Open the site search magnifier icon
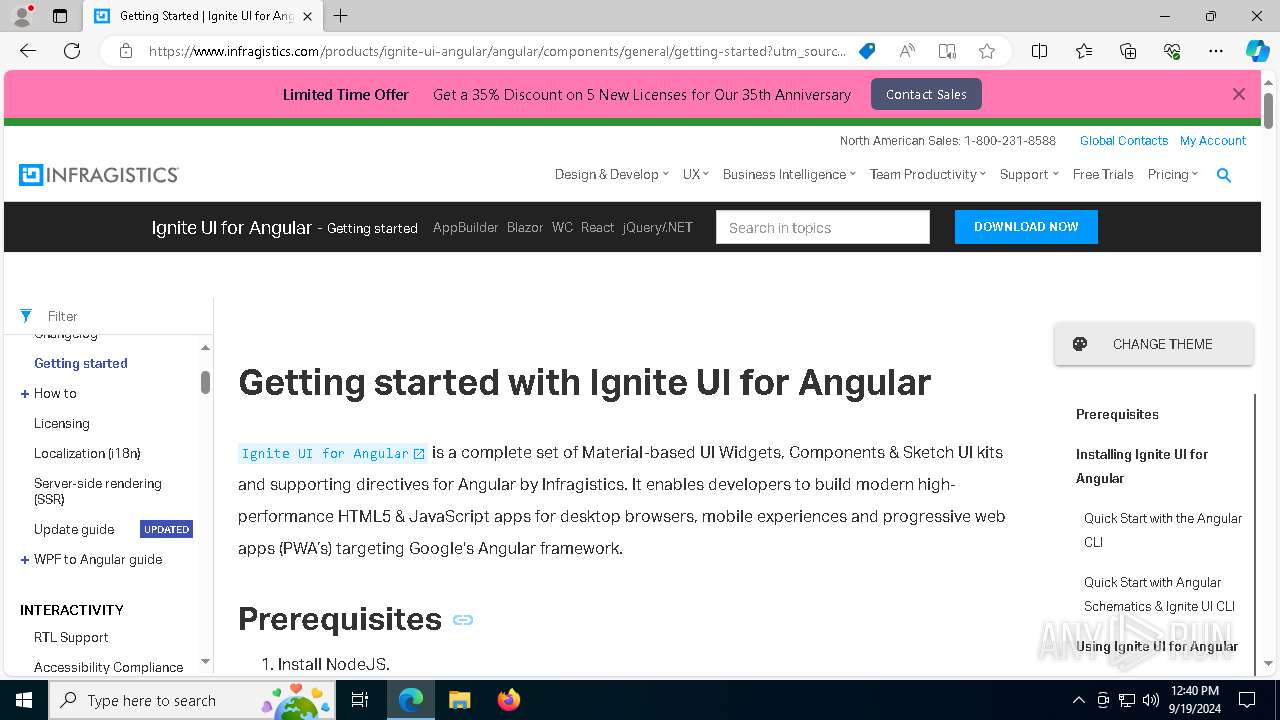 1224,175
